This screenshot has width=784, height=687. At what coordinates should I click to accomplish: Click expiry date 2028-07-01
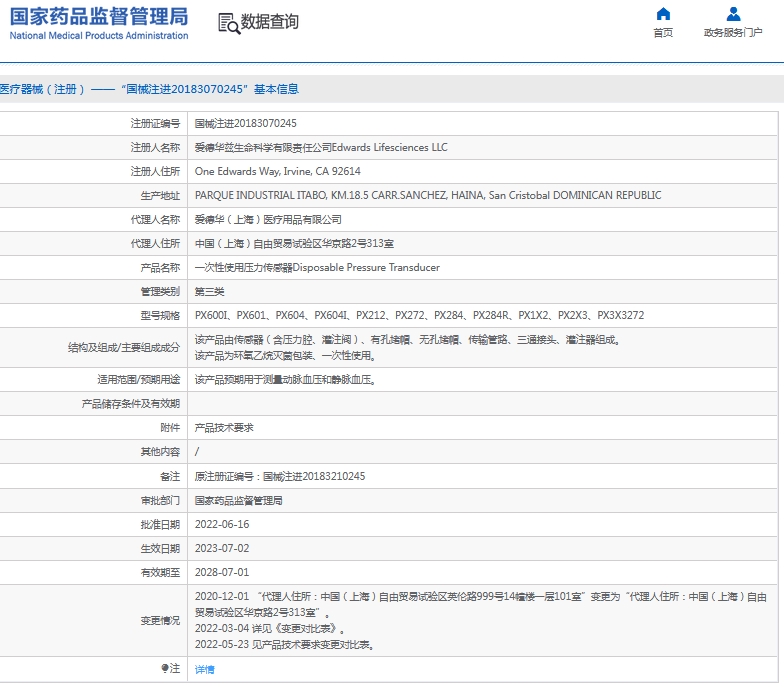tap(222, 572)
